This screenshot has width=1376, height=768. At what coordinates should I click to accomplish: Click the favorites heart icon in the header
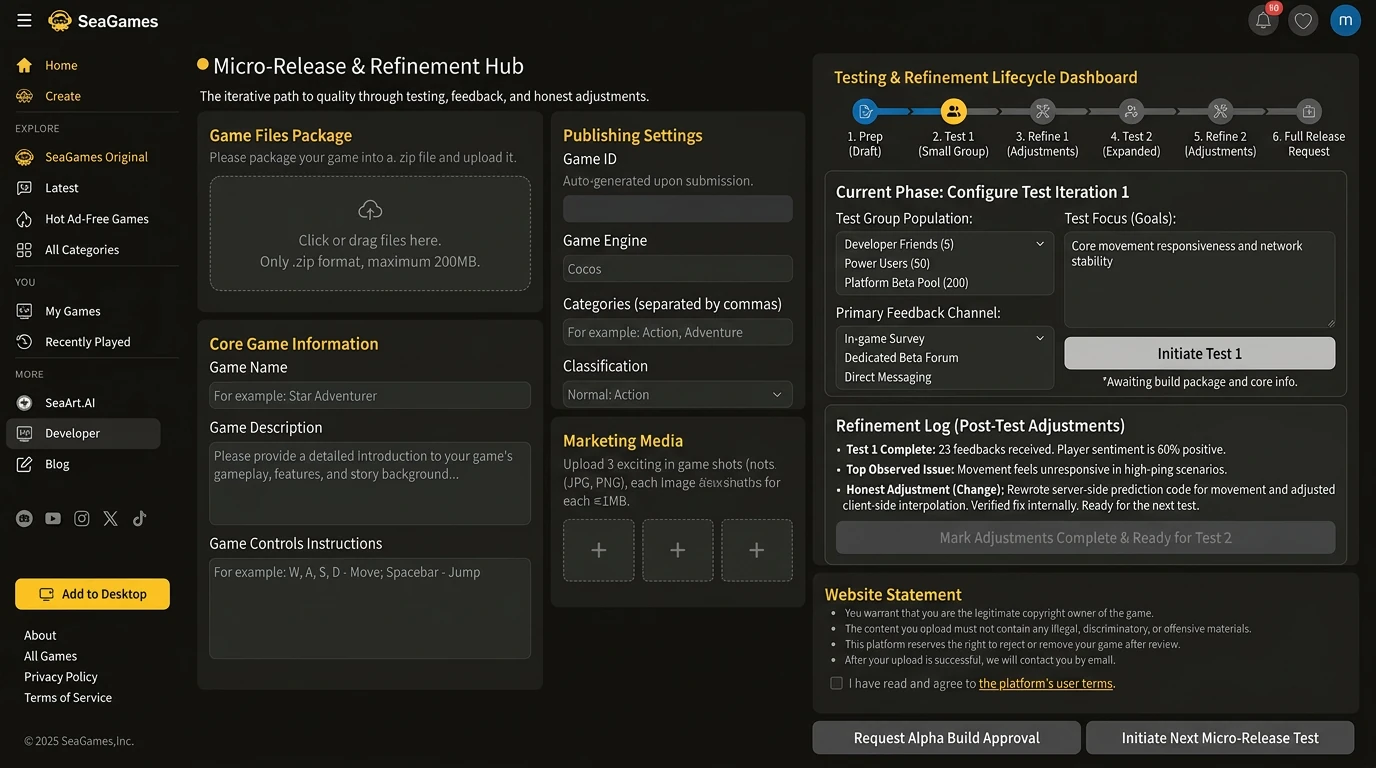1303,20
